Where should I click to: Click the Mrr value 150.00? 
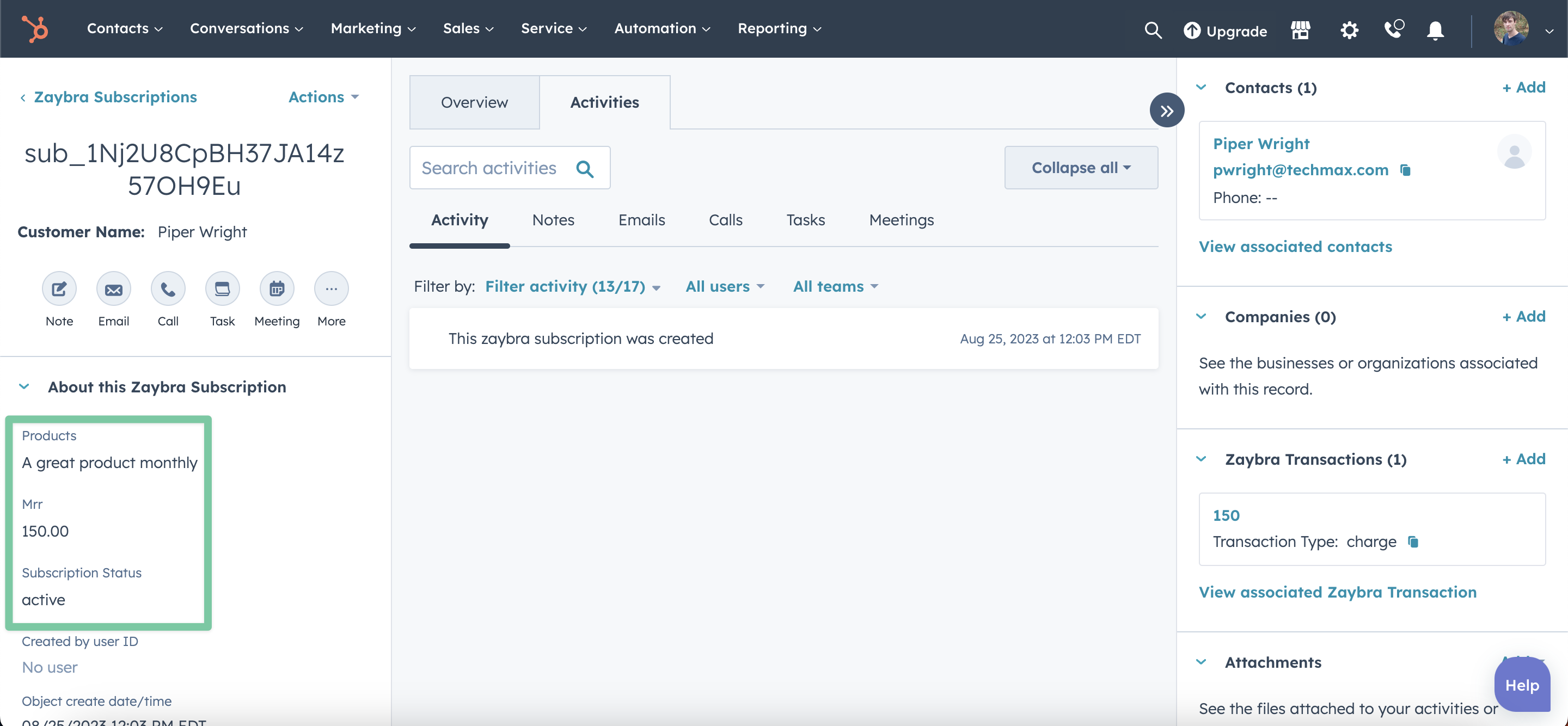(45, 531)
